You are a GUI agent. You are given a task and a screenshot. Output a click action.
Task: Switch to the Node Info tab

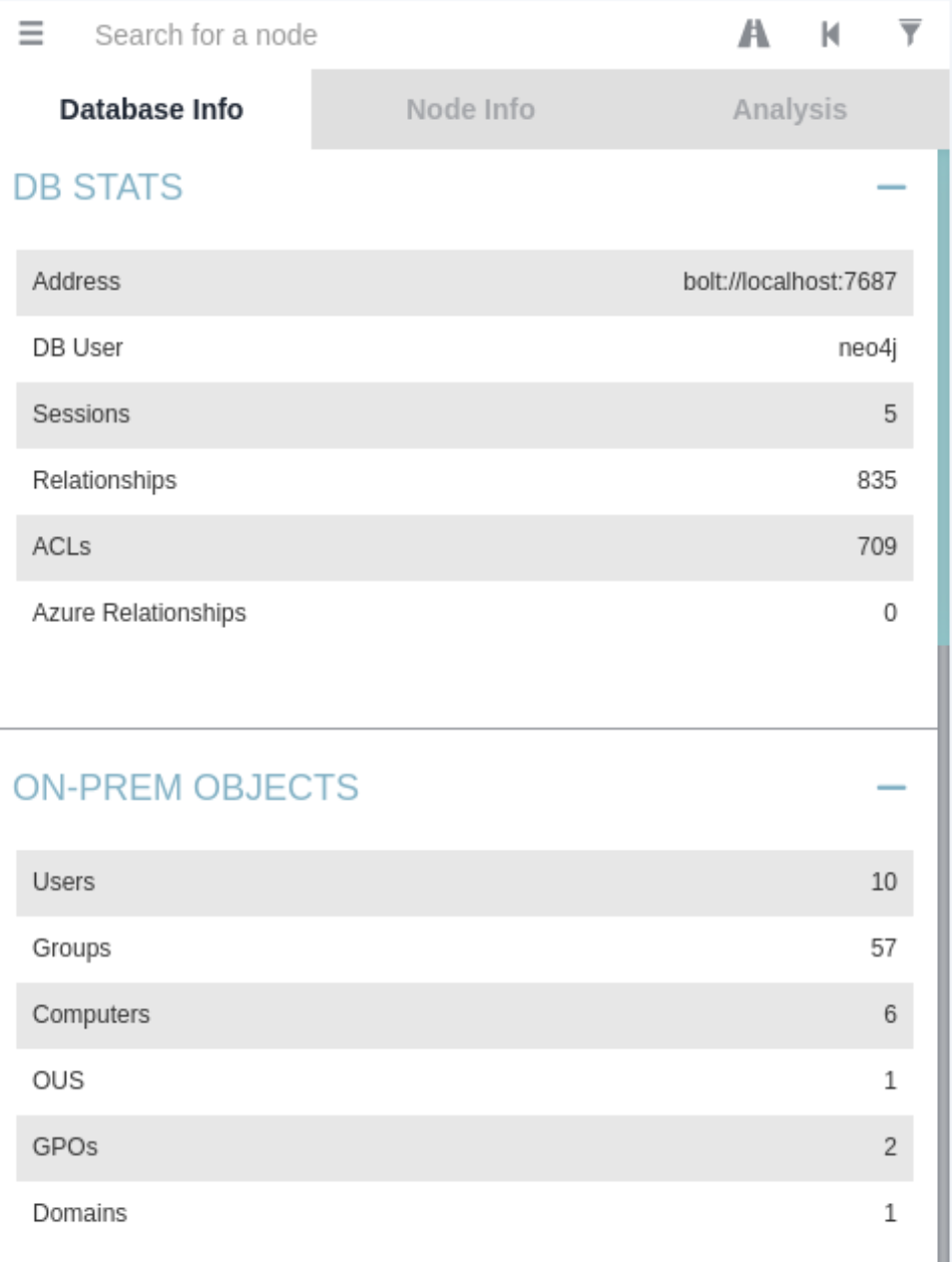[x=470, y=109]
